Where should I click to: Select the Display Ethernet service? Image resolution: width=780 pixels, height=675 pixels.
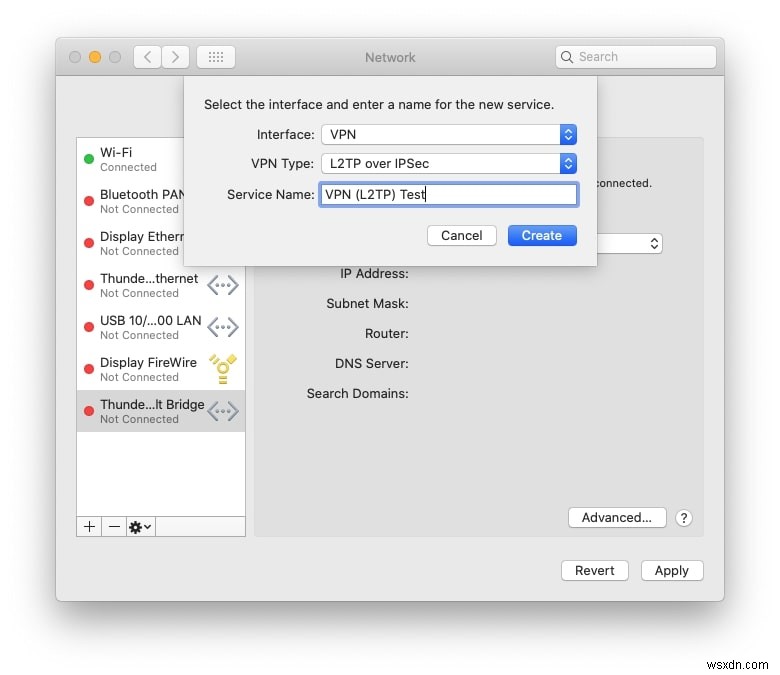(130, 243)
